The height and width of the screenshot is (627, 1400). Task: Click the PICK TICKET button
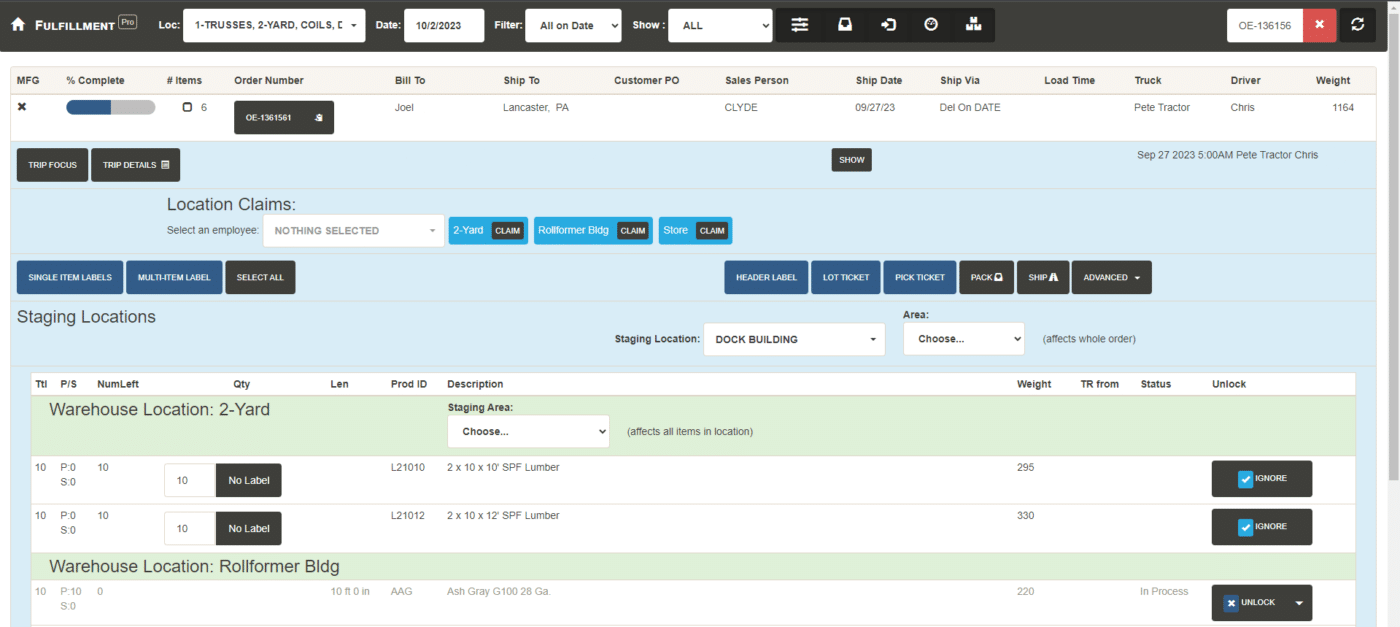(x=919, y=277)
